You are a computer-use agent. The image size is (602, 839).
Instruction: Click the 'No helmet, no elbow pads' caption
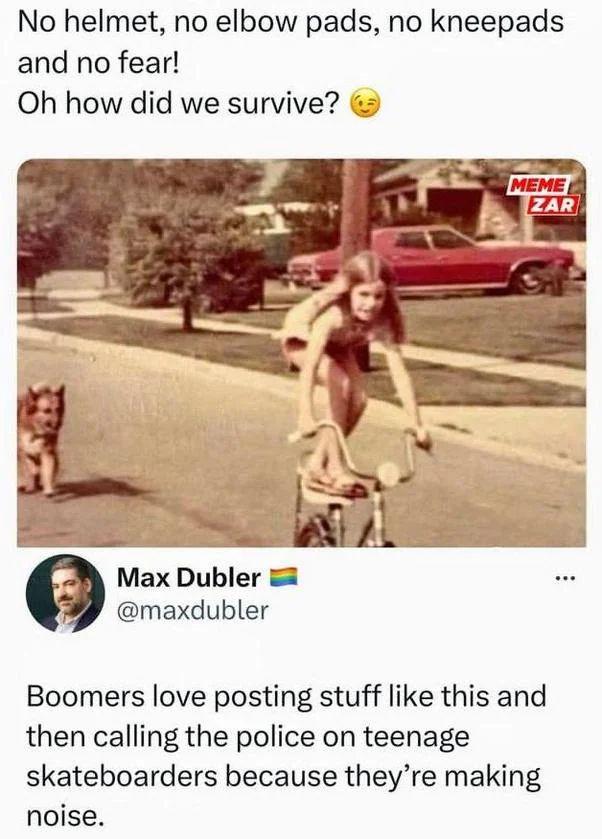click(x=291, y=22)
